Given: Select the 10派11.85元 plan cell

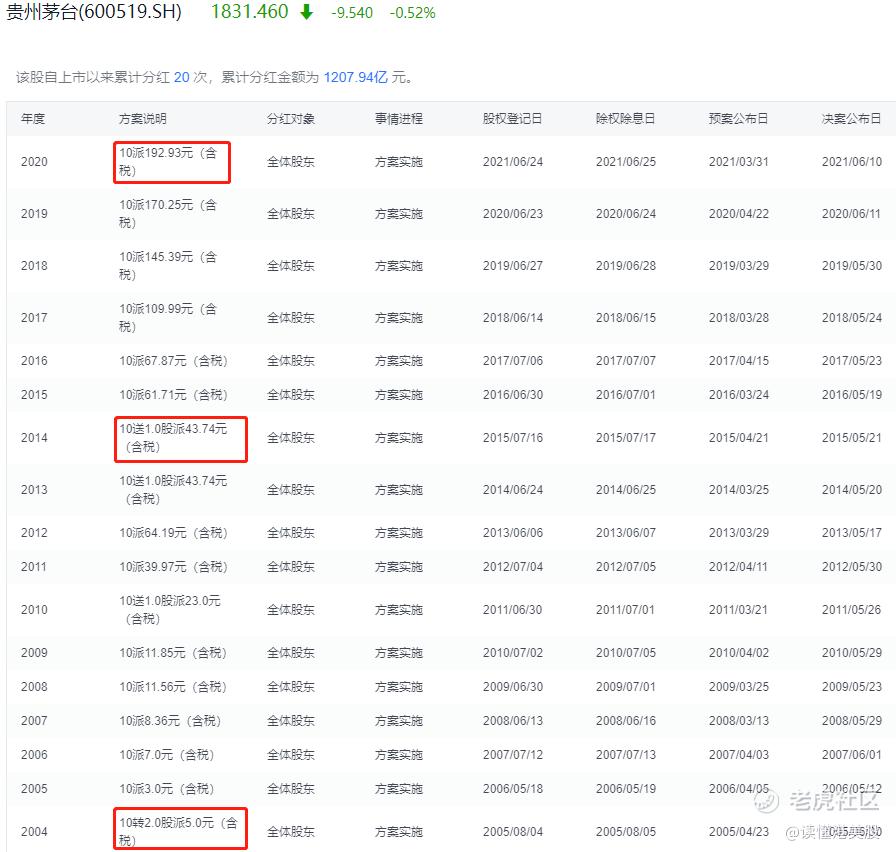Looking at the screenshot, I should pos(173,653).
